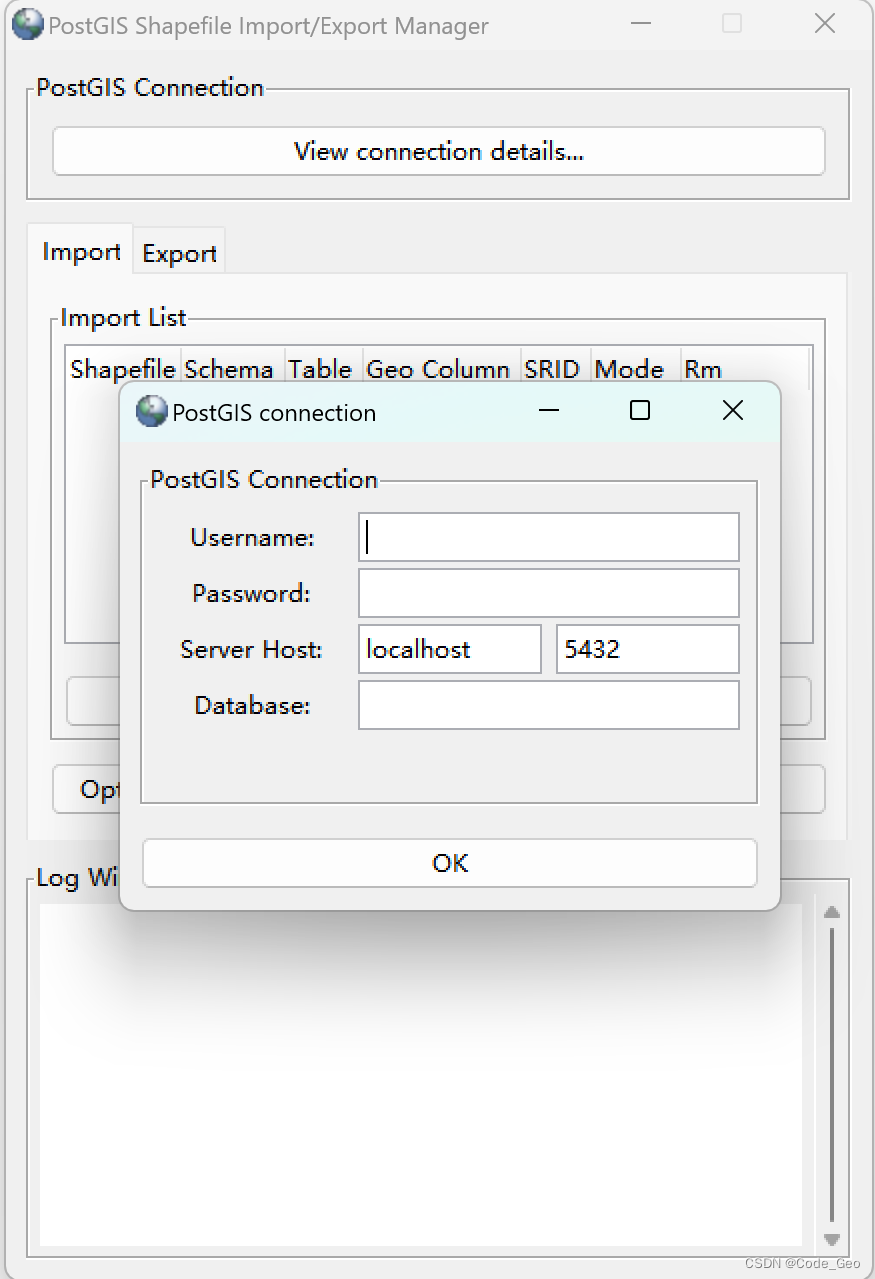This screenshot has height=1279, width=875.
Task: Switch to the Export tab
Action: click(180, 253)
